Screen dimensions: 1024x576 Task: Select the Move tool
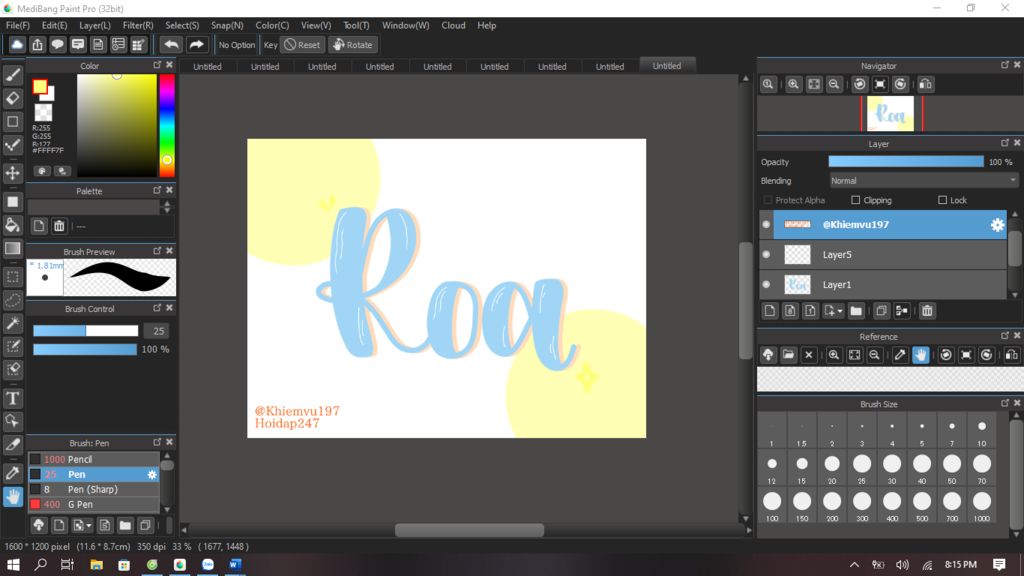click(13, 173)
